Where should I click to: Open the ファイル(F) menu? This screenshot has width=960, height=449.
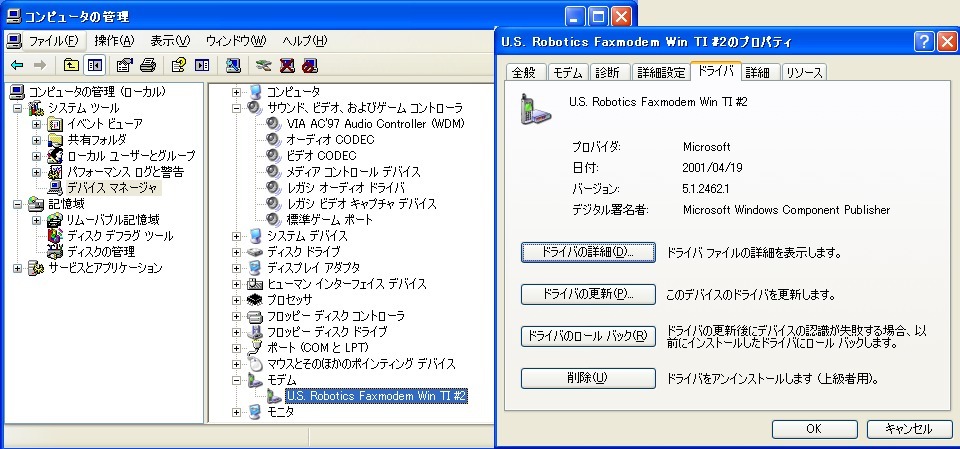coord(54,41)
